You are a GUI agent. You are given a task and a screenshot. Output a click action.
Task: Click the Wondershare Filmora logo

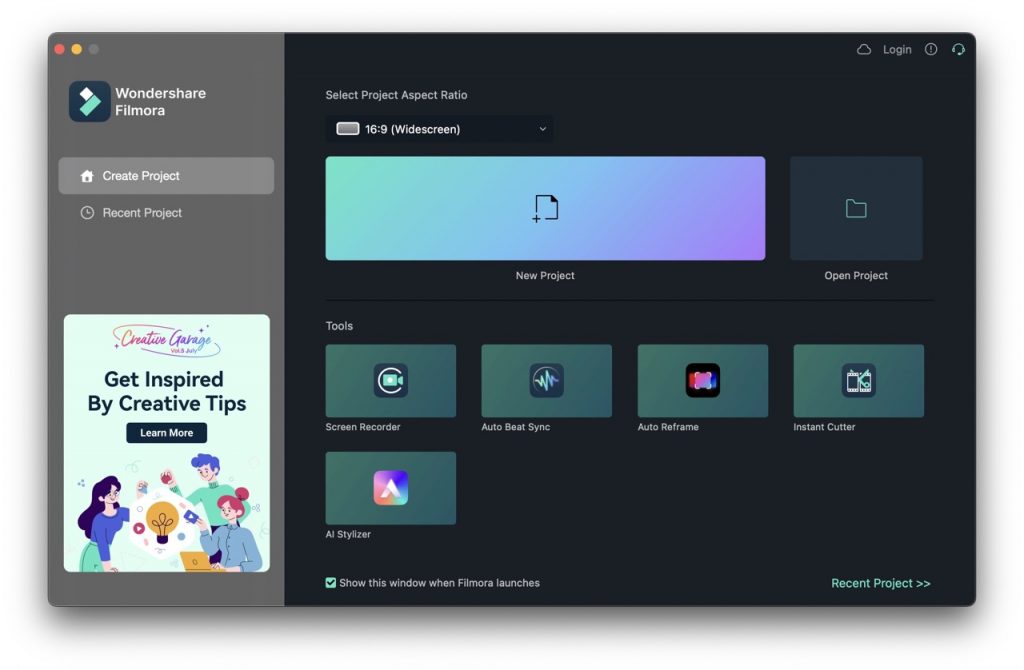89,101
